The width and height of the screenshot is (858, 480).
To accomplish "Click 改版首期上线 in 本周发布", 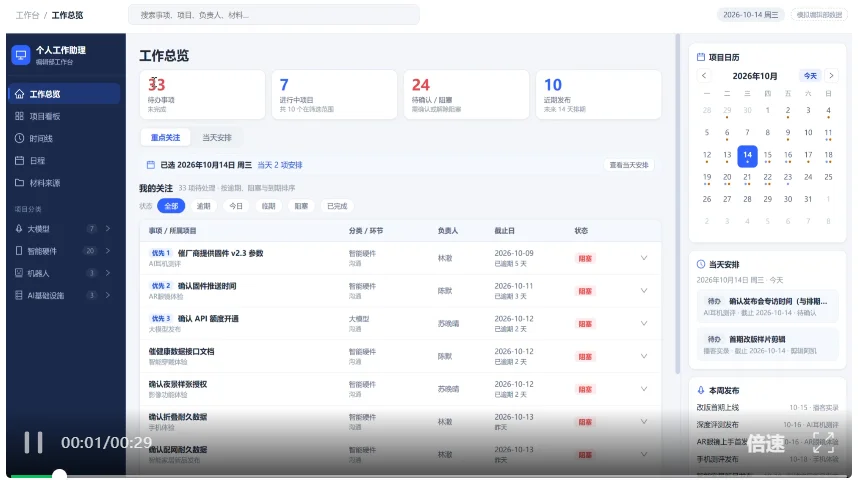I will pyautogui.click(x=717, y=407).
